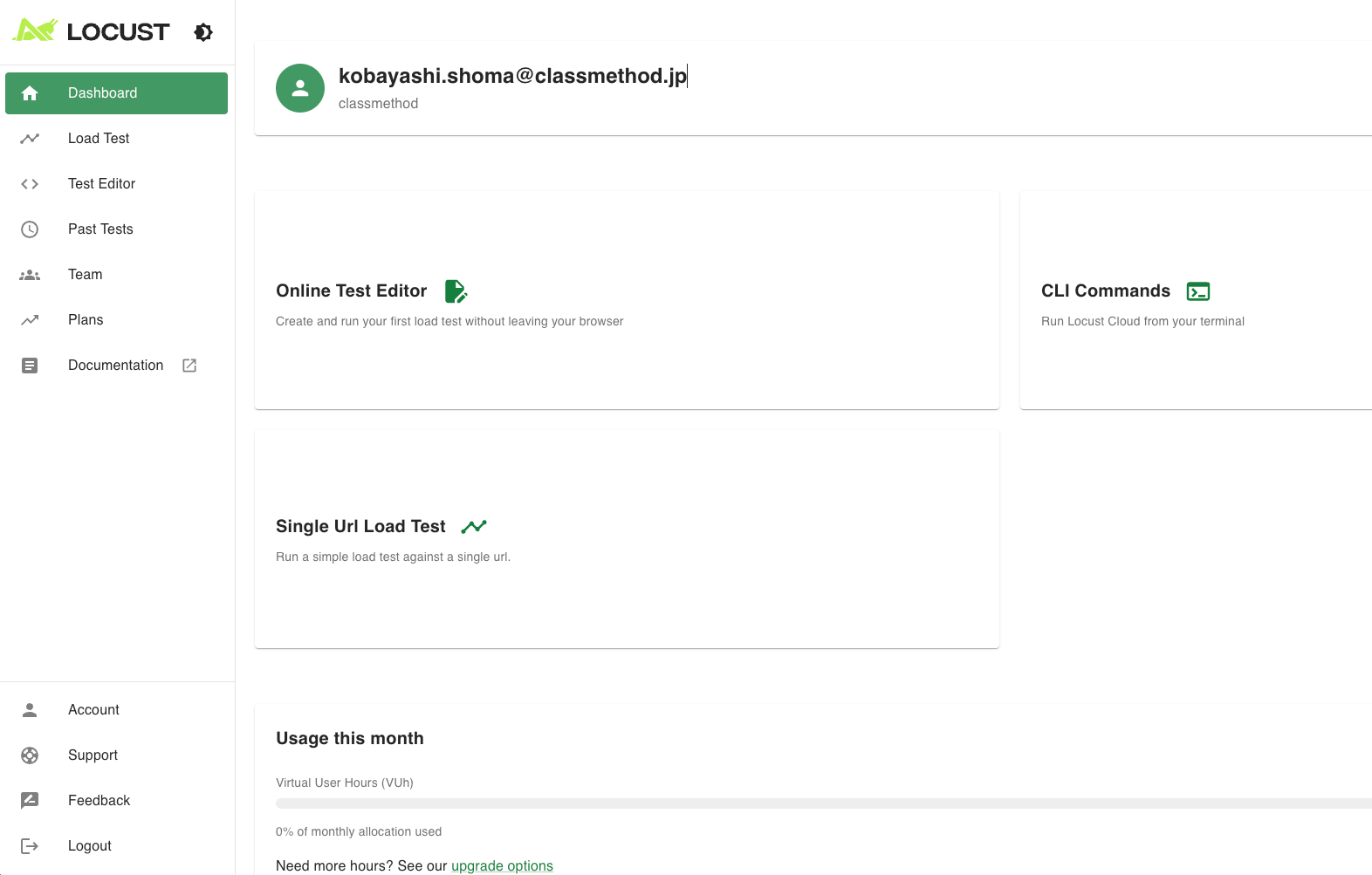Open the Dashboard menu item

(116, 93)
